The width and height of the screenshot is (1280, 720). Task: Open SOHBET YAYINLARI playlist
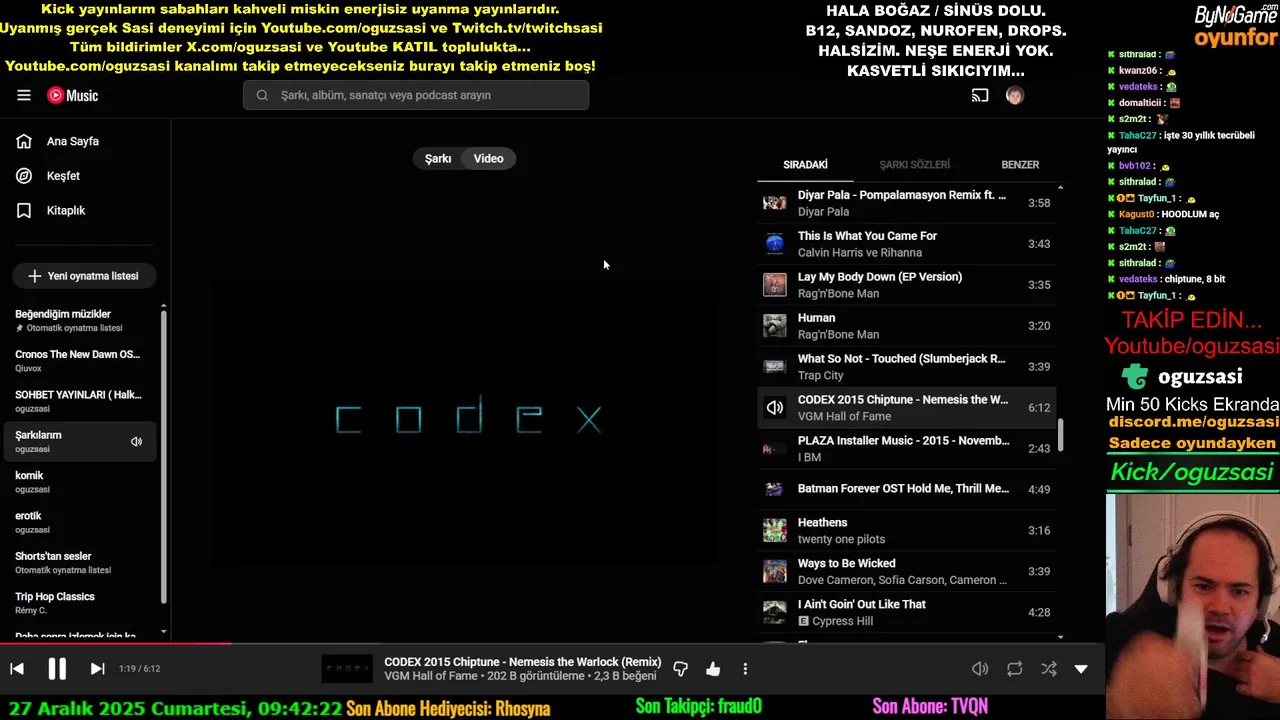click(80, 401)
